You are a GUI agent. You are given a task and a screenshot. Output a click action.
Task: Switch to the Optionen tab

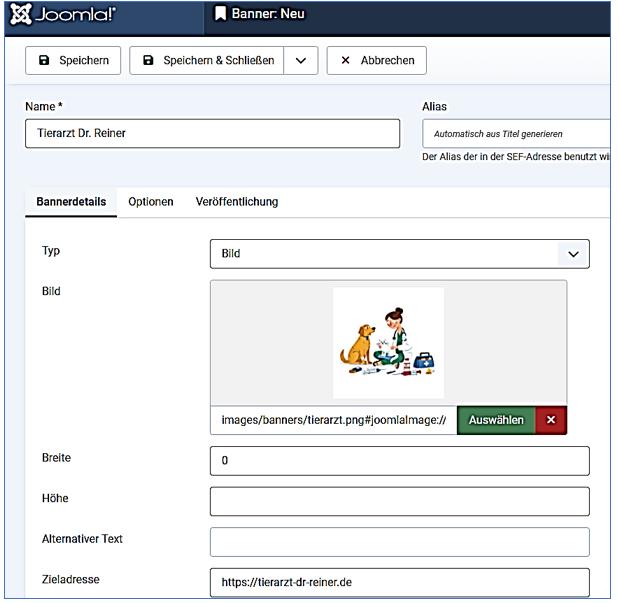coord(151,202)
